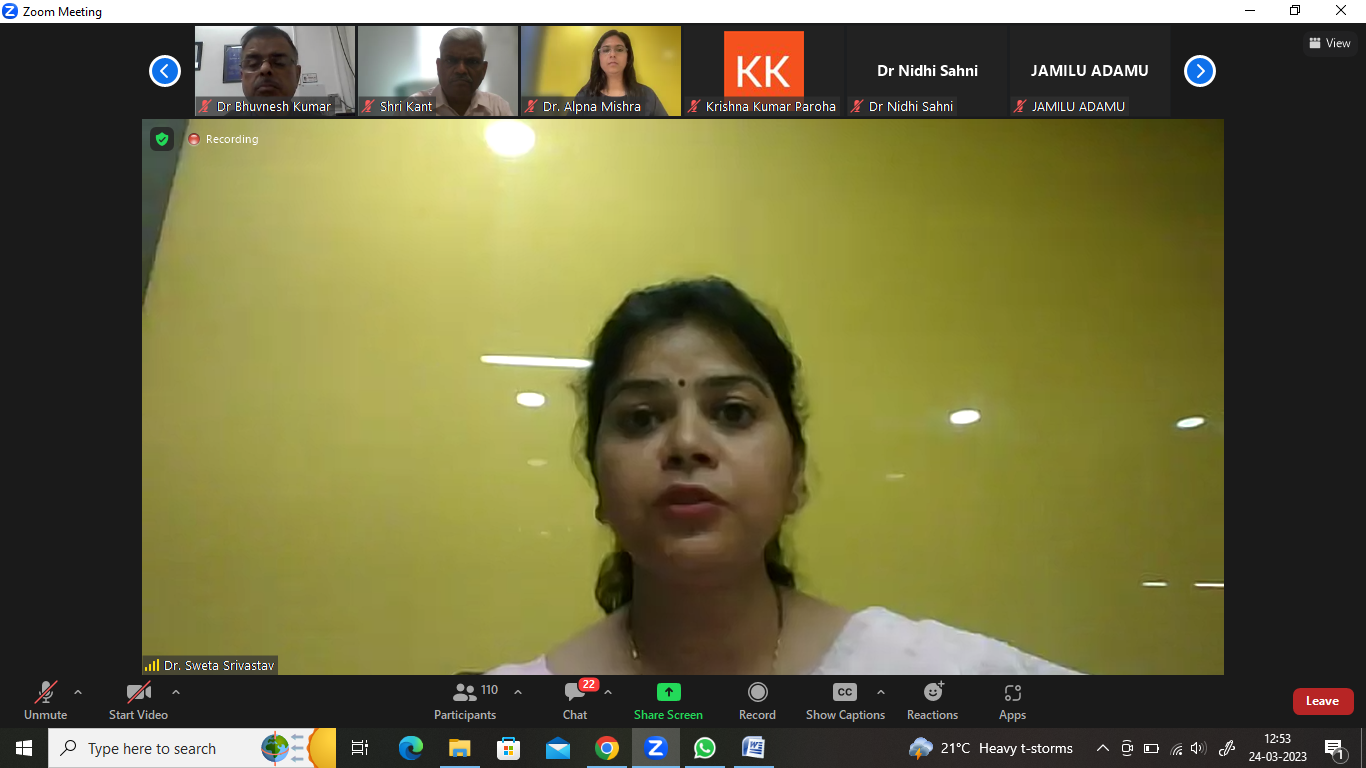Expand the arrow next to Participants

pyautogui.click(x=518, y=692)
